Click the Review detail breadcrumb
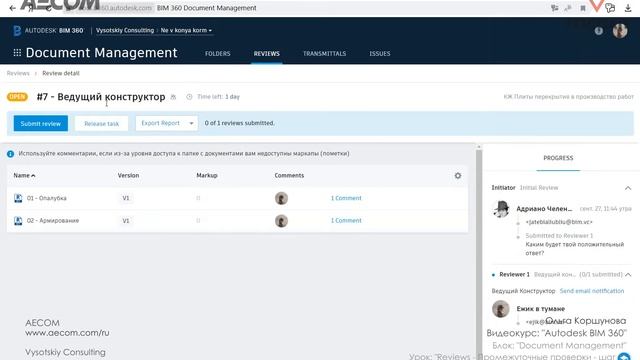 (61, 73)
